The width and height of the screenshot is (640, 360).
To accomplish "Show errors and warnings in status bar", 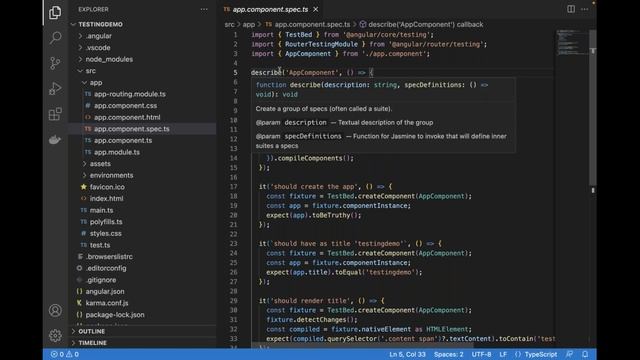I will (64, 354).
